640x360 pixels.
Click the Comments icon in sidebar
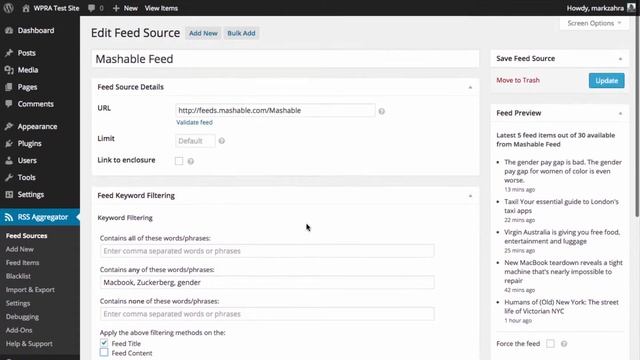(9, 104)
